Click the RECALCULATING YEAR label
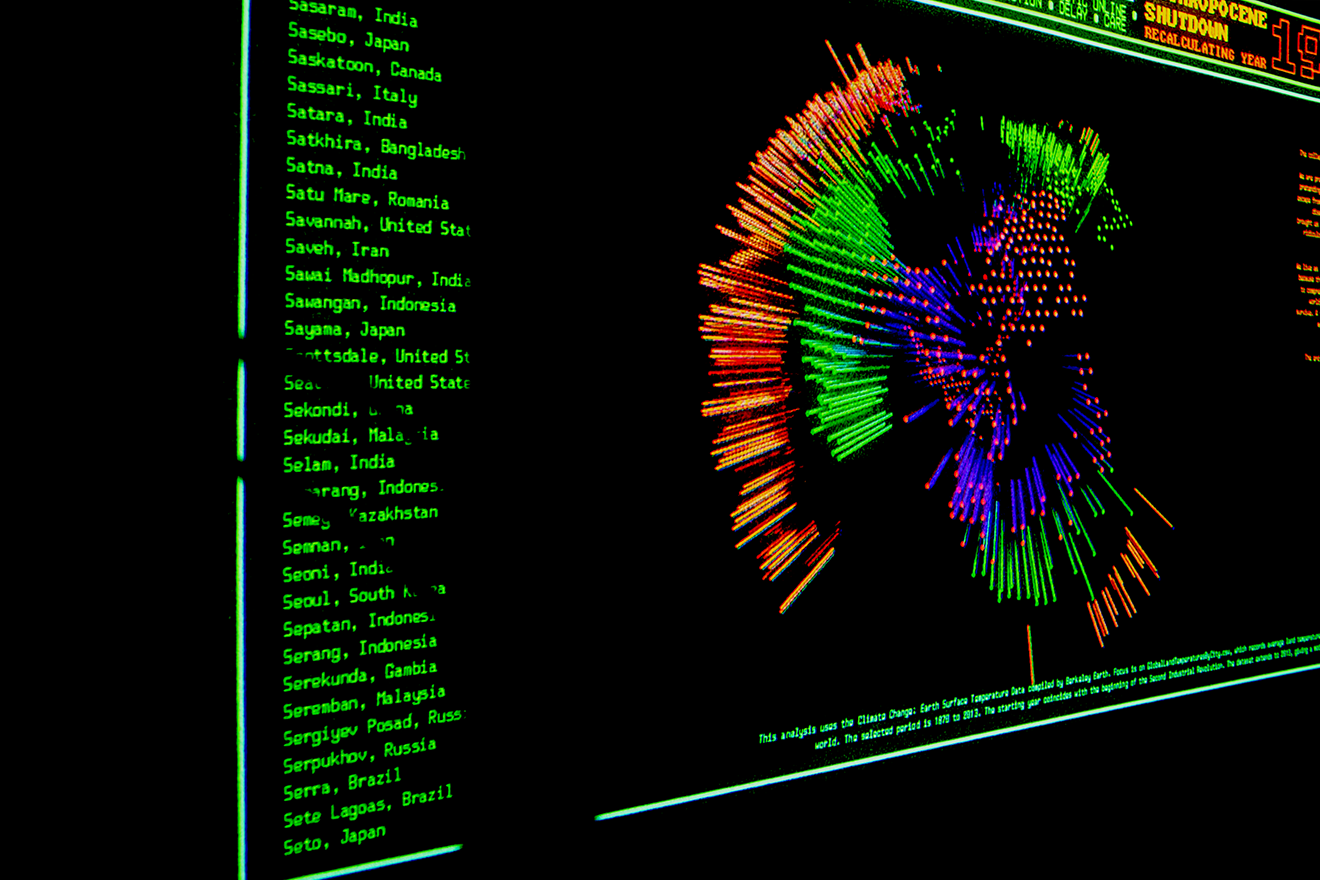 (x=1204, y=48)
